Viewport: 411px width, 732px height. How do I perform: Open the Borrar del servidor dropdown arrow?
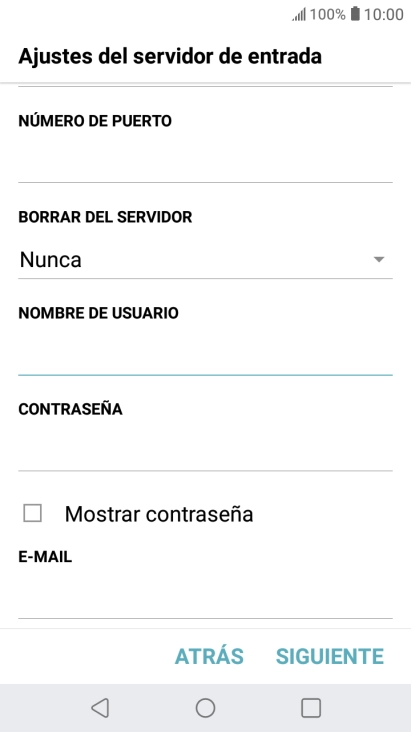click(x=379, y=260)
